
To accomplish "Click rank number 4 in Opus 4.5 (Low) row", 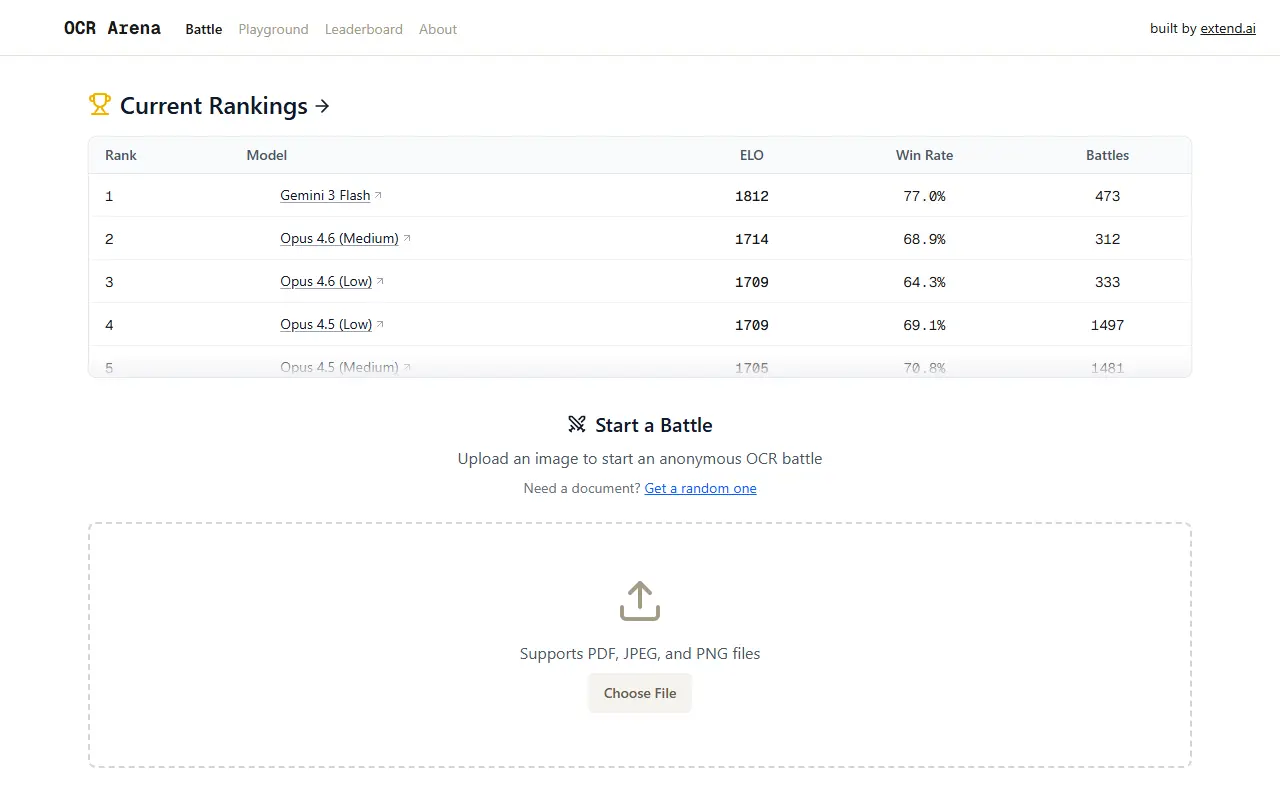I will tap(109, 325).
